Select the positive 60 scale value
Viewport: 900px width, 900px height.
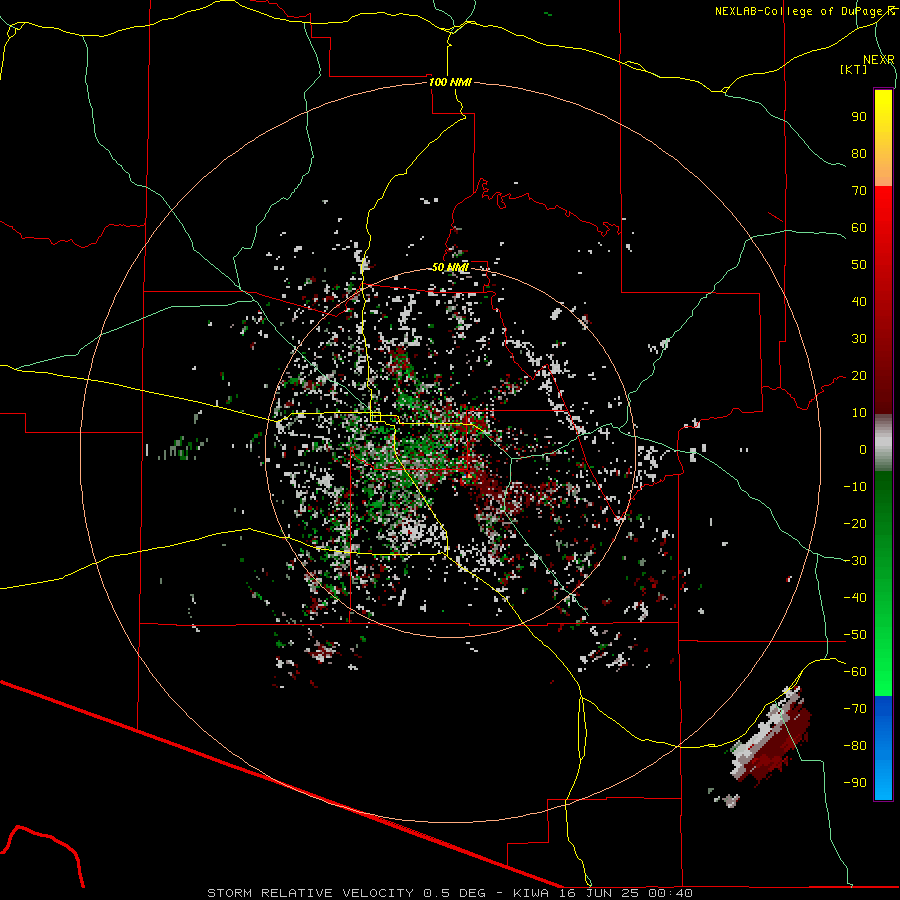click(x=859, y=227)
